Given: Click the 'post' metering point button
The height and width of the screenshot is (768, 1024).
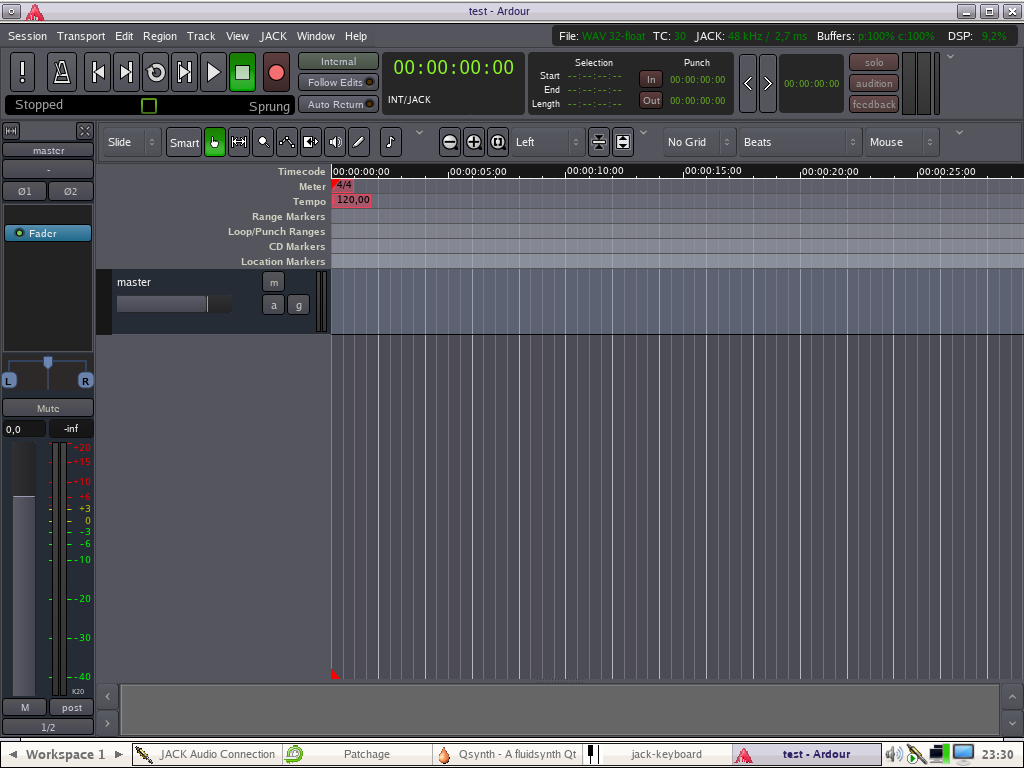Looking at the screenshot, I should (x=72, y=708).
